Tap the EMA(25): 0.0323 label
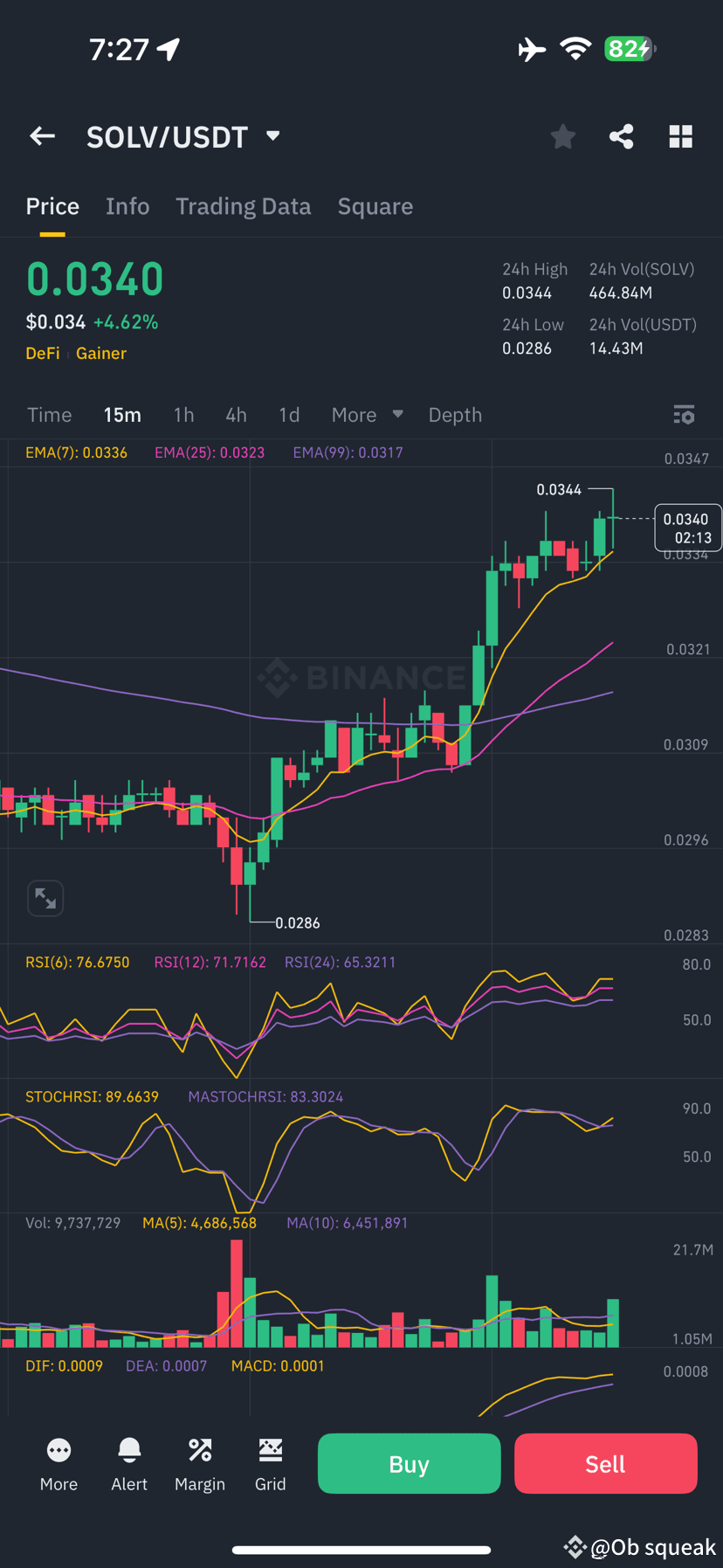The image size is (723, 1568). 210,452
